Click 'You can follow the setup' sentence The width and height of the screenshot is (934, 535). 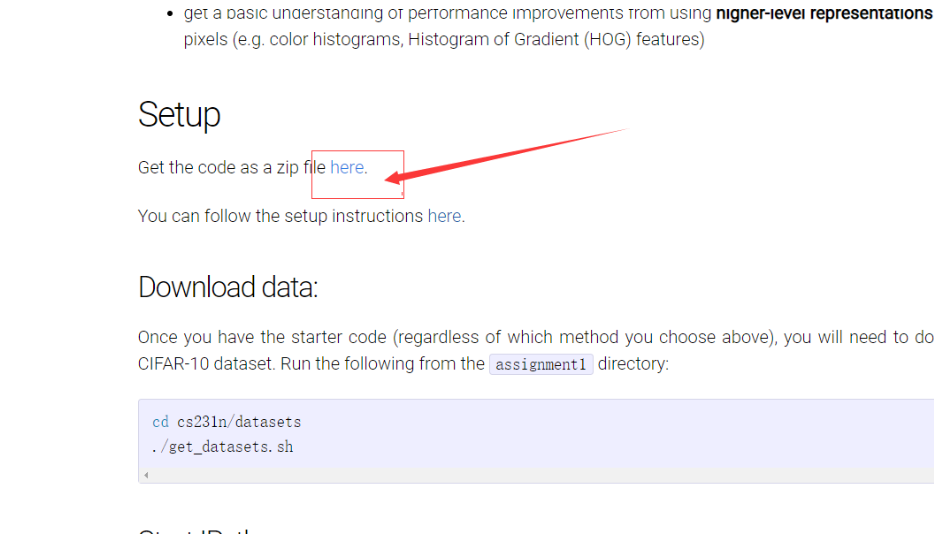click(233, 216)
